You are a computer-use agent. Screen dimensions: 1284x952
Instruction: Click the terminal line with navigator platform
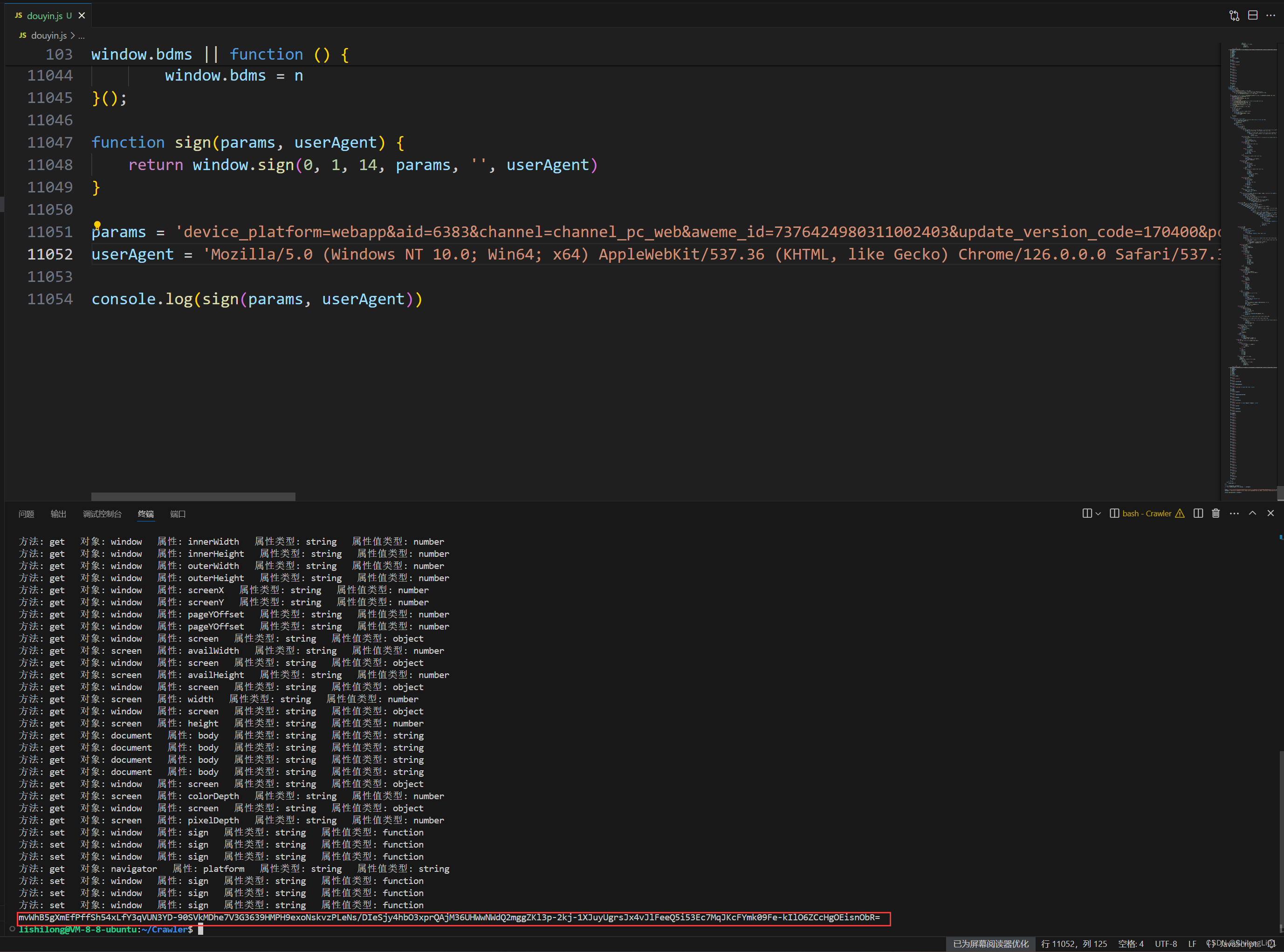pyautogui.click(x=234, y=869)
